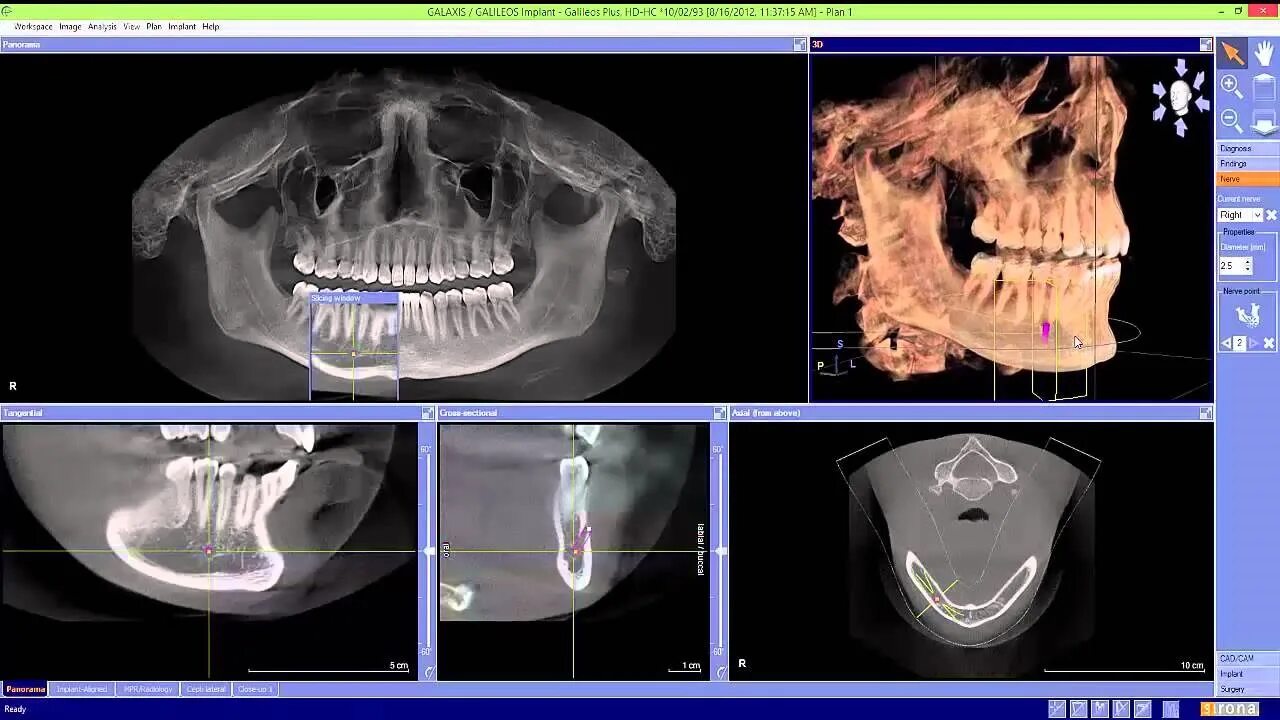Click the bottom arrow below head icon
The width and height of the screenshot is (1280, 720).
tap(1181, 127)
